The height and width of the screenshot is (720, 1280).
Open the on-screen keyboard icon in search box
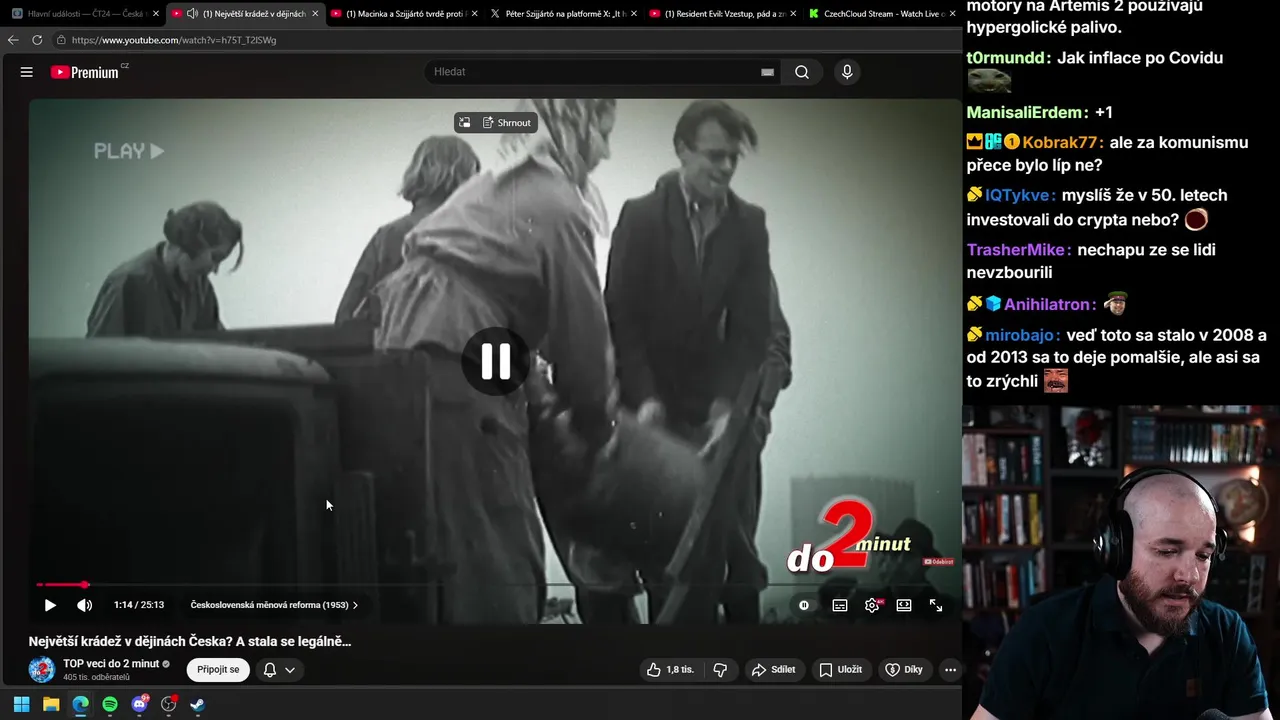point(767,72)
